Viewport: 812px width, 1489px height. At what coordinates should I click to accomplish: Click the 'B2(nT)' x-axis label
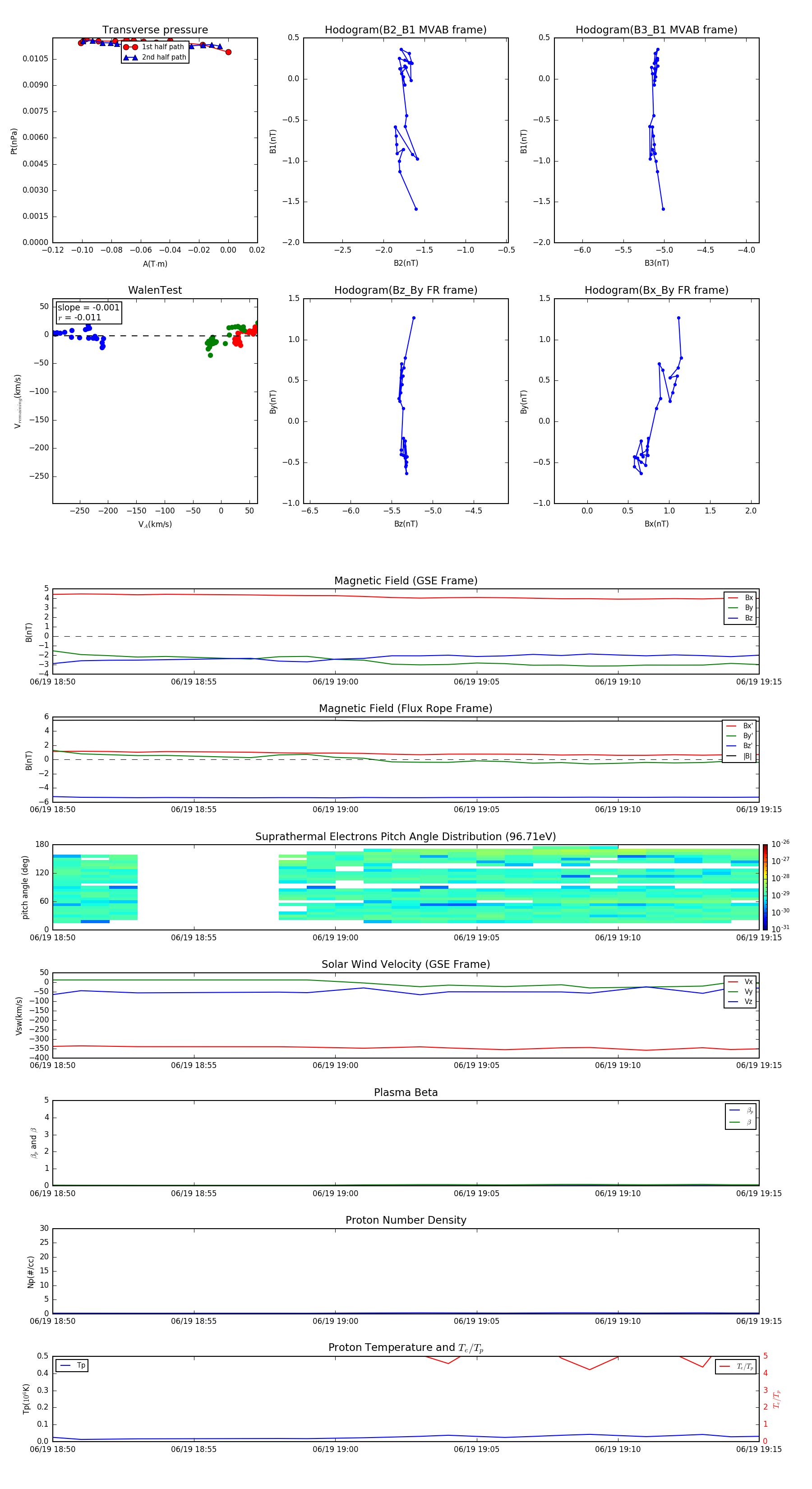click(x=406, y=263)
